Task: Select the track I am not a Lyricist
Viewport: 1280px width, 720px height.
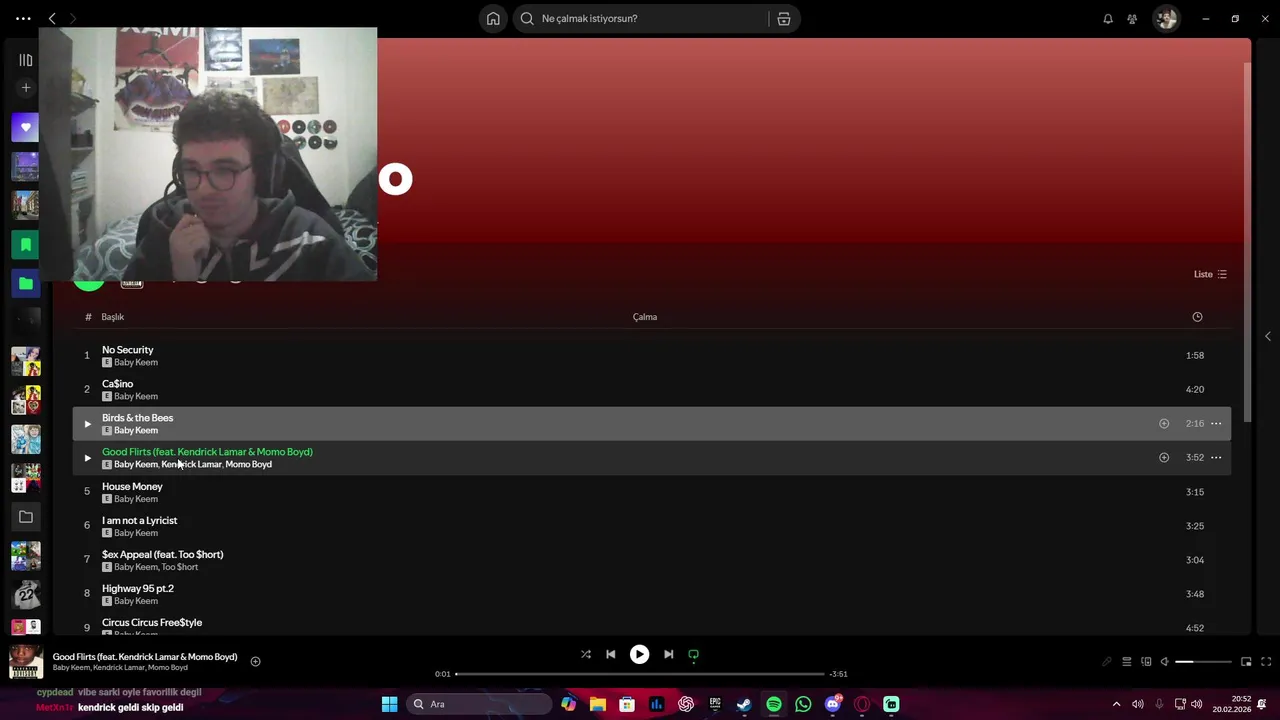Action: [651, 526]
